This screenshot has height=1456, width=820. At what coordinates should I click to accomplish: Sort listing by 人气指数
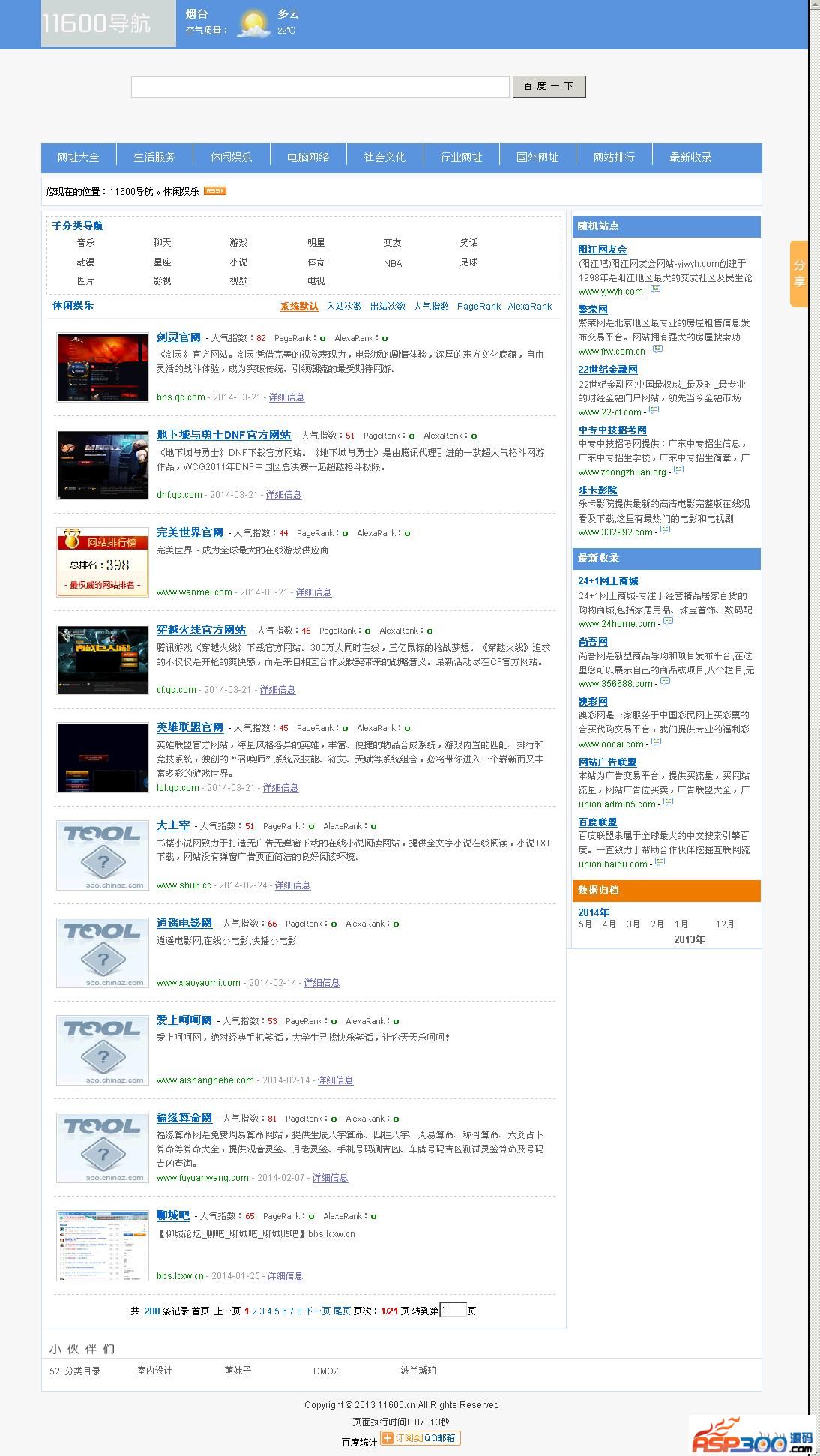point(431,307)
